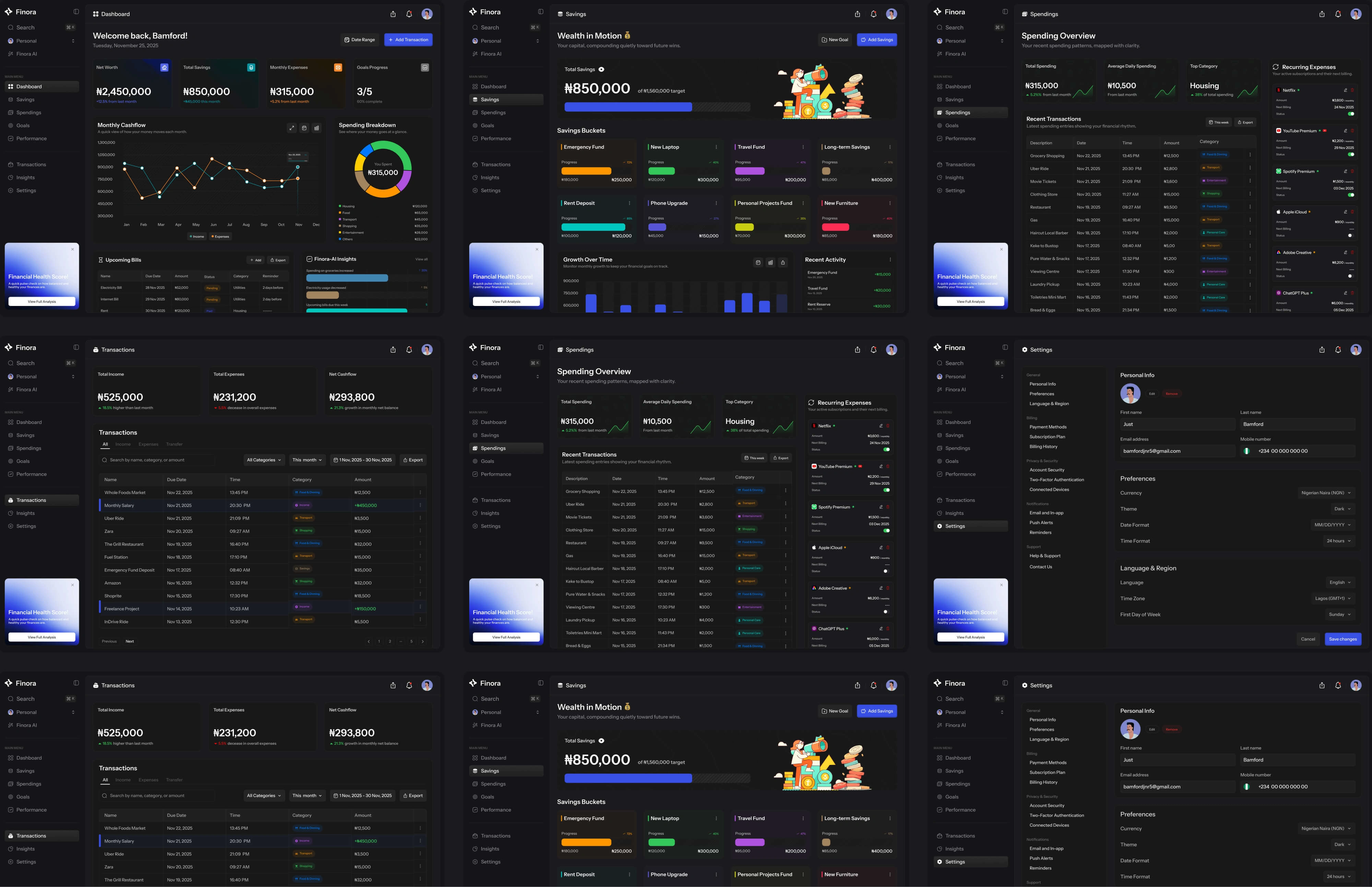Toggle the Netflix subscription status switch

[1351, 114]
